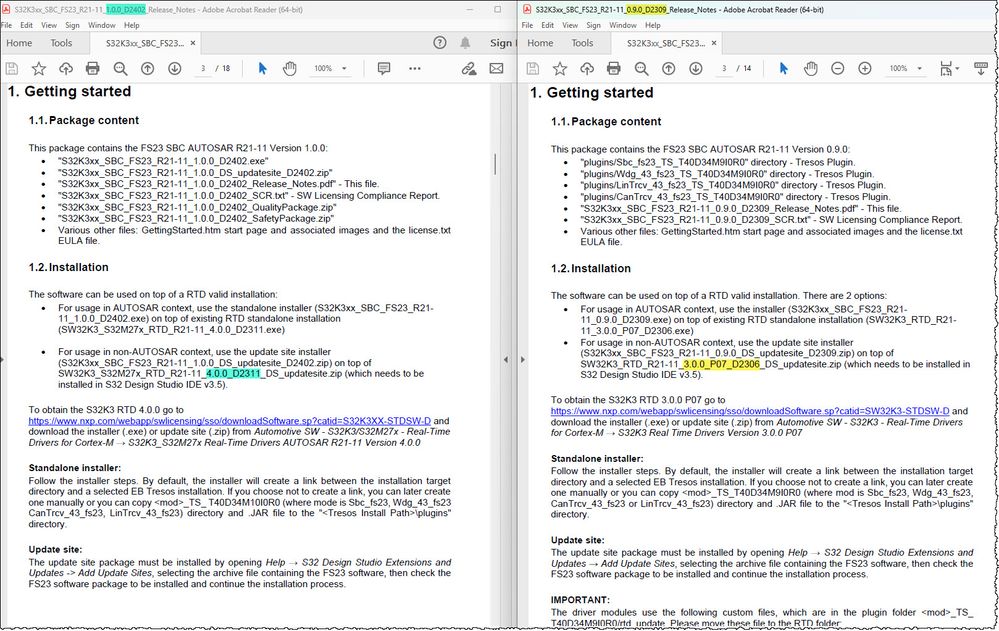Click Sign In button in left window
Image resolution: width=999 pixels, height=631 pixels.
[502, 43]
